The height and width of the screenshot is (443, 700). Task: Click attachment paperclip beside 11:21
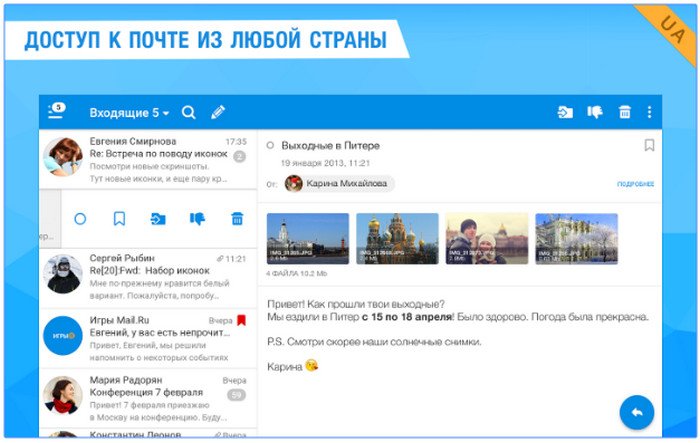[x=220, y=259]
